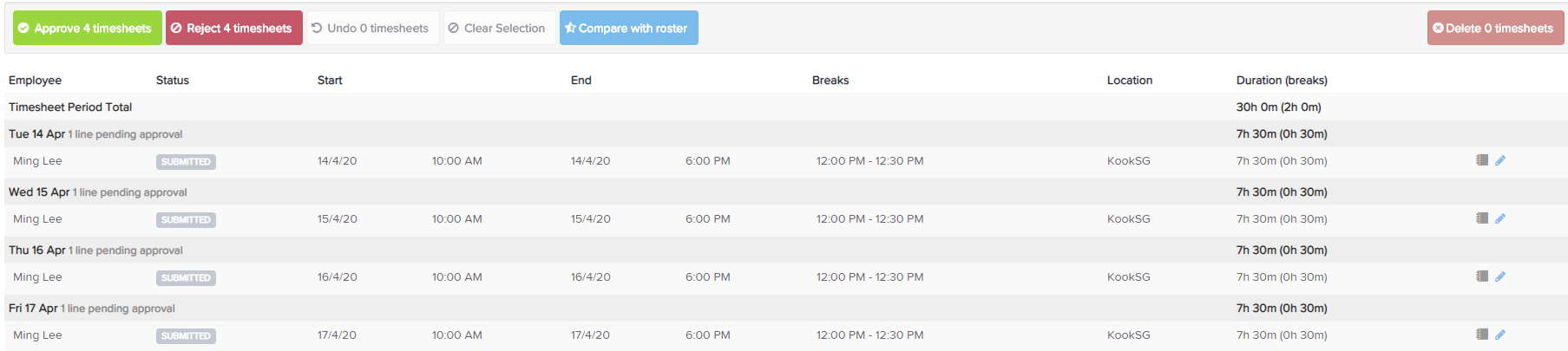Edit the 17/4/20 timesheet with pencil icon
The image size is (1568, 351).
[1500, 335]
